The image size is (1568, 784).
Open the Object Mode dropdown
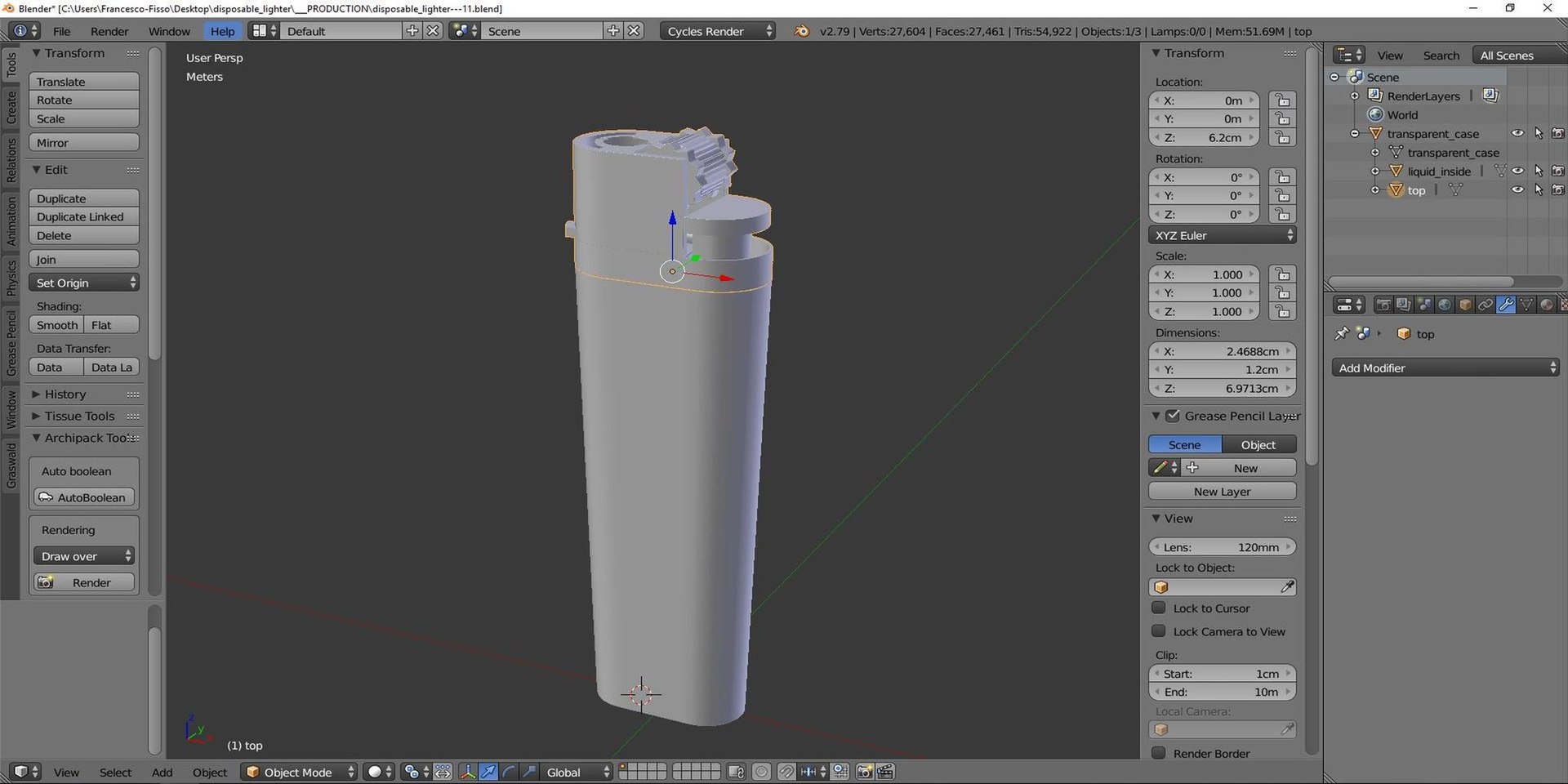point(300,772)
